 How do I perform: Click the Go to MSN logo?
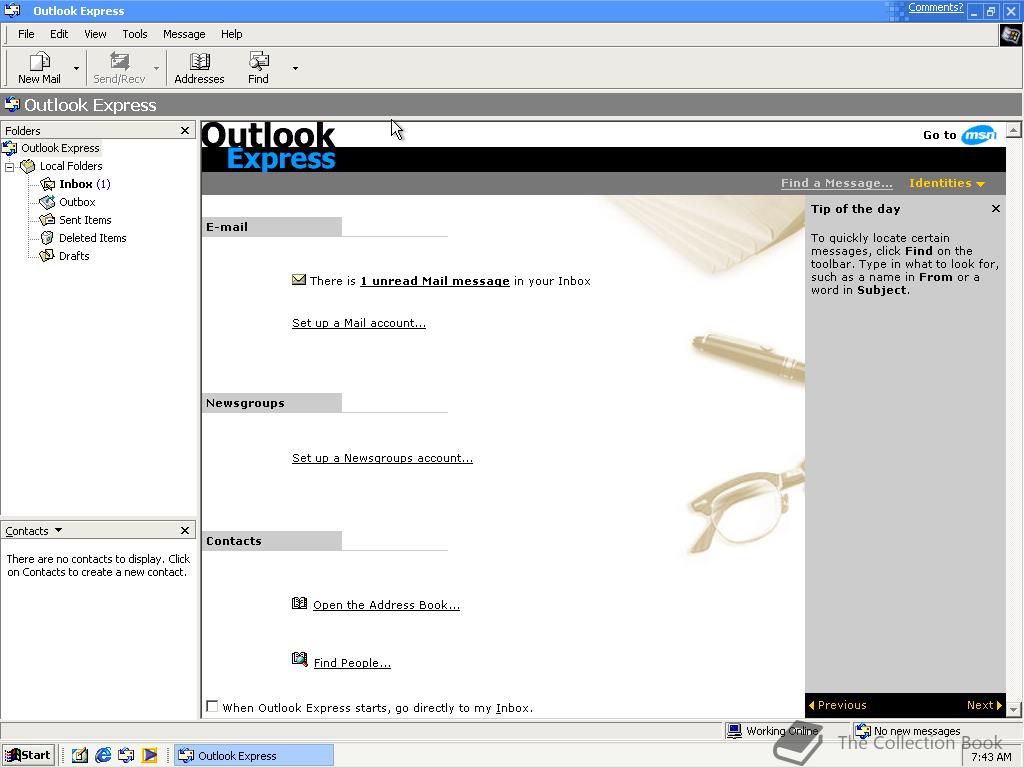click(978, 135)
